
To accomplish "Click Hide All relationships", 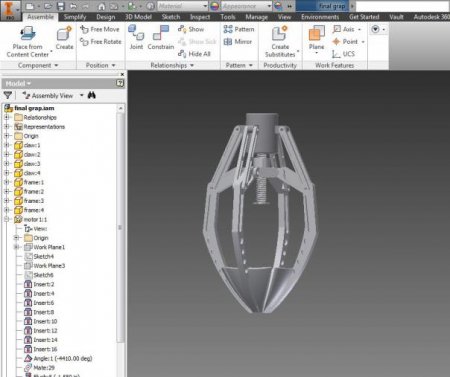I will [x=194, y=54].
